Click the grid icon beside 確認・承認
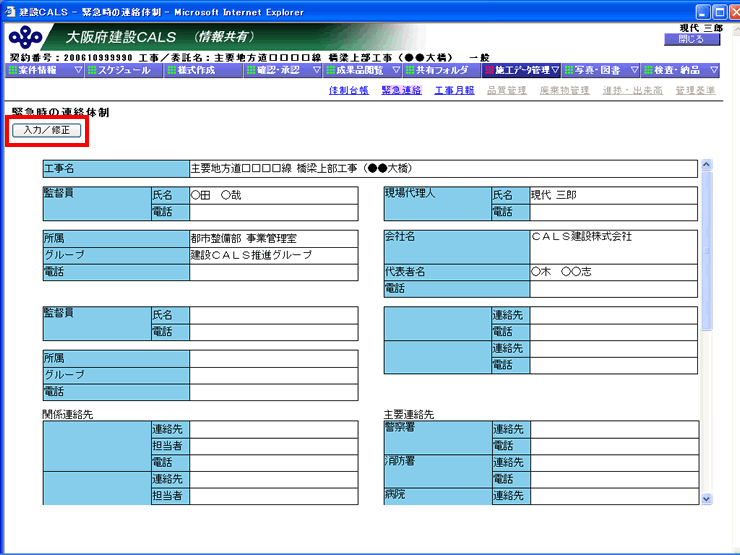The width and height of the screenshot is (740, 555). tap(250, 71)
